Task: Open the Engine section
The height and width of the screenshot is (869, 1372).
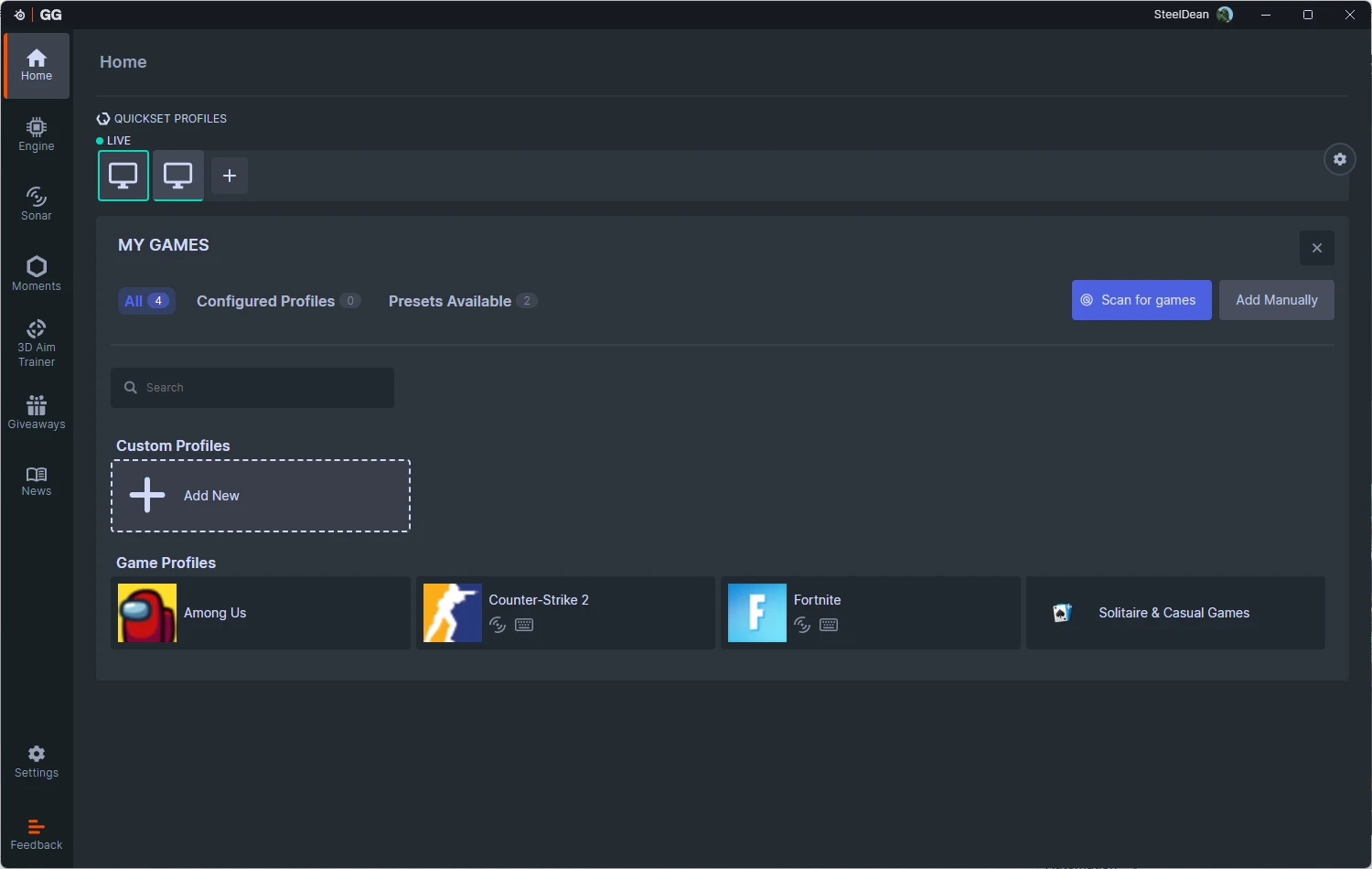Action: click(37, 134)
